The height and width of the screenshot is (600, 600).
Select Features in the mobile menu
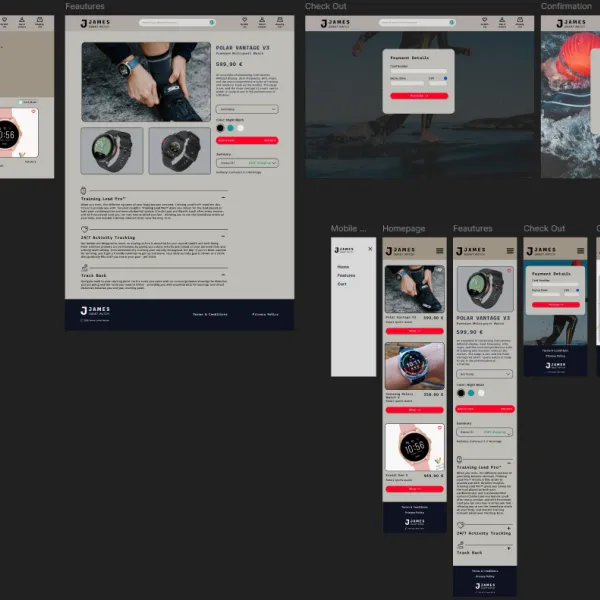point(346,276)
